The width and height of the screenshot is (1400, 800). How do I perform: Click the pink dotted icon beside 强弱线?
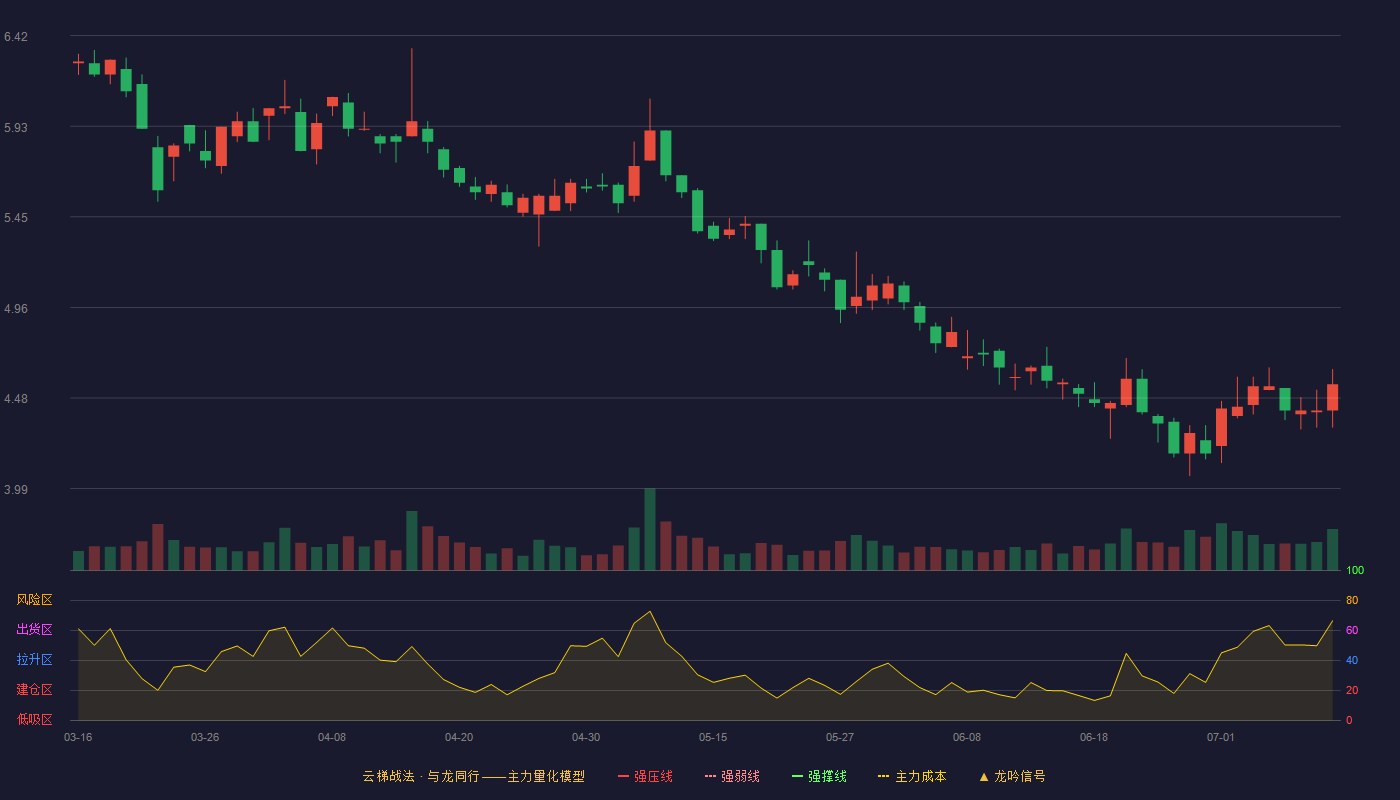tap(710, 776)
